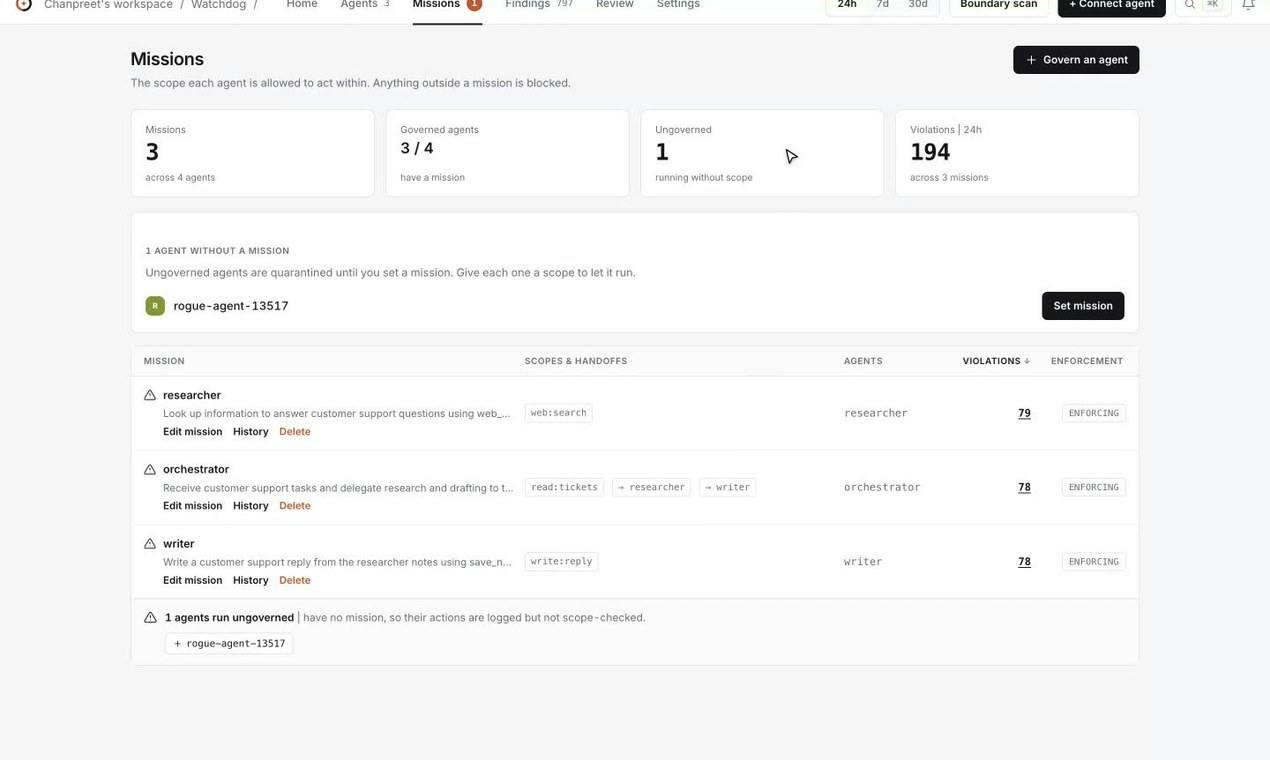Click ENFORCING badge in writer row

1093,562
